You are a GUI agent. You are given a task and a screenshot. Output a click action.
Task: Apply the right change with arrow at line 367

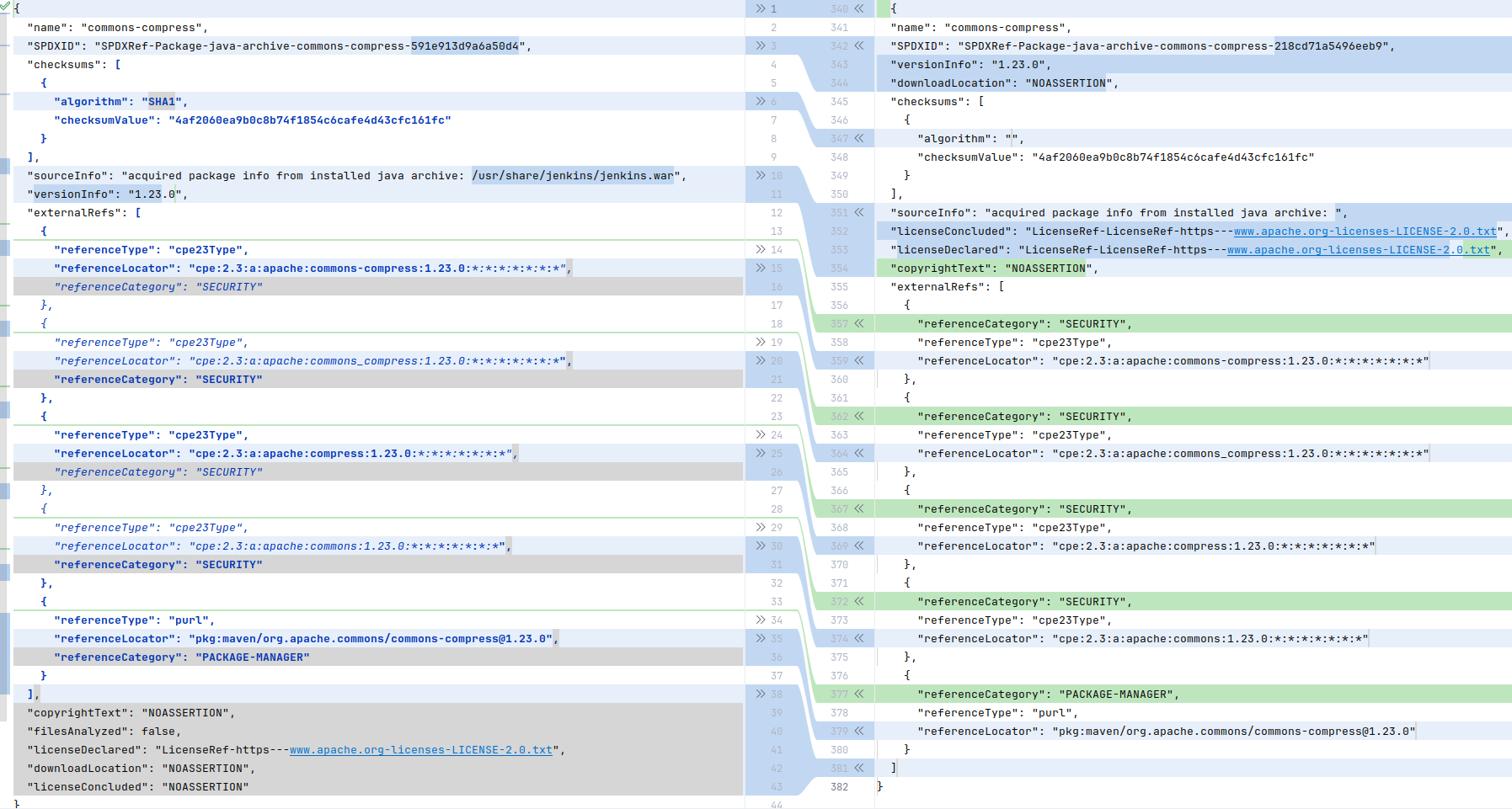(859, 508)
